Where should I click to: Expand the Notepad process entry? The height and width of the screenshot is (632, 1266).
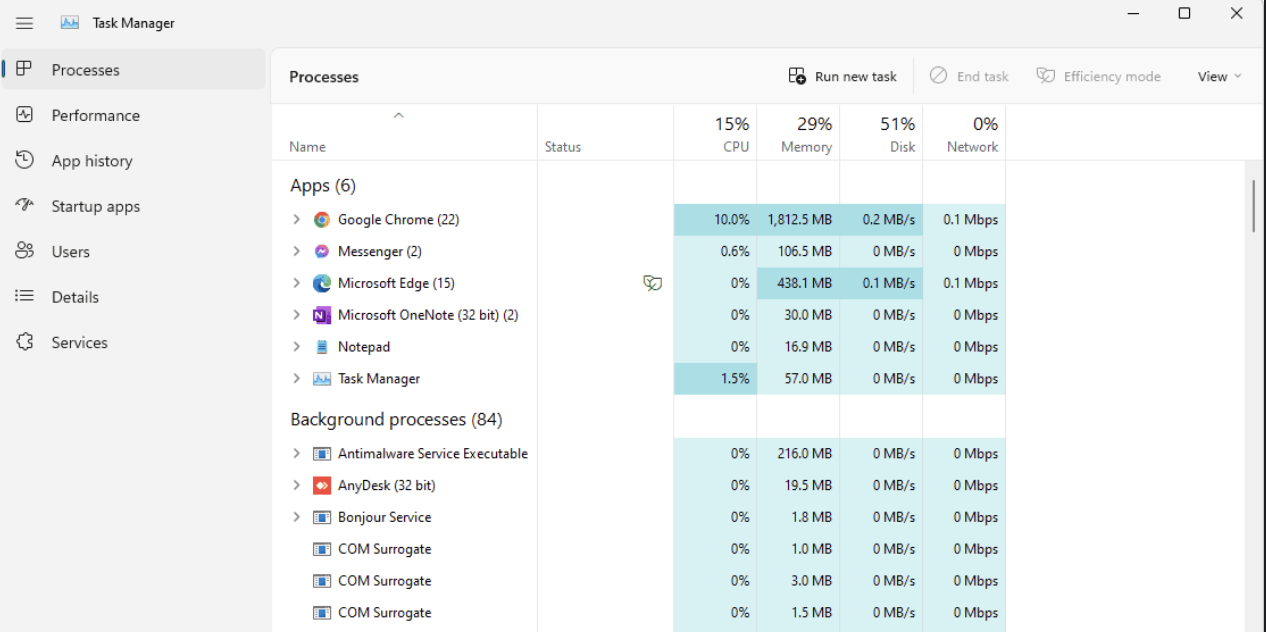pyautogui.click(x=296, y=347)
